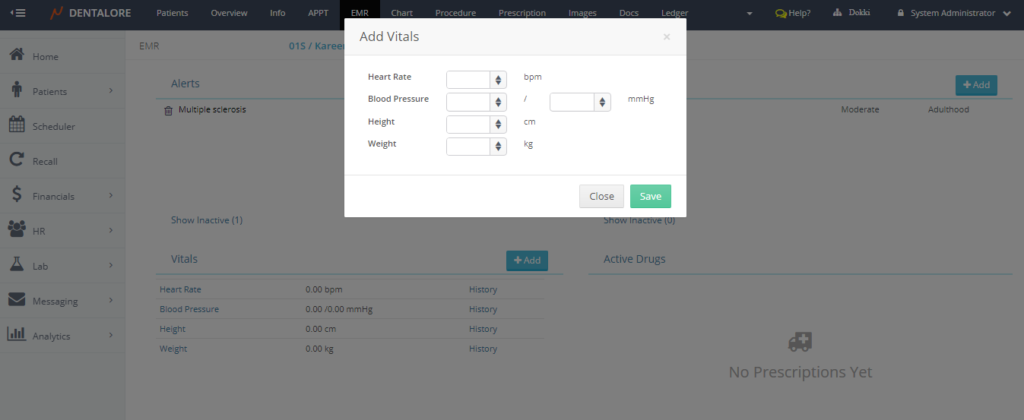Screen dimensions: 1024x420
Task: Delete the Multiple sclerosis alert with trash icon
Action: (x=168, y=109)
